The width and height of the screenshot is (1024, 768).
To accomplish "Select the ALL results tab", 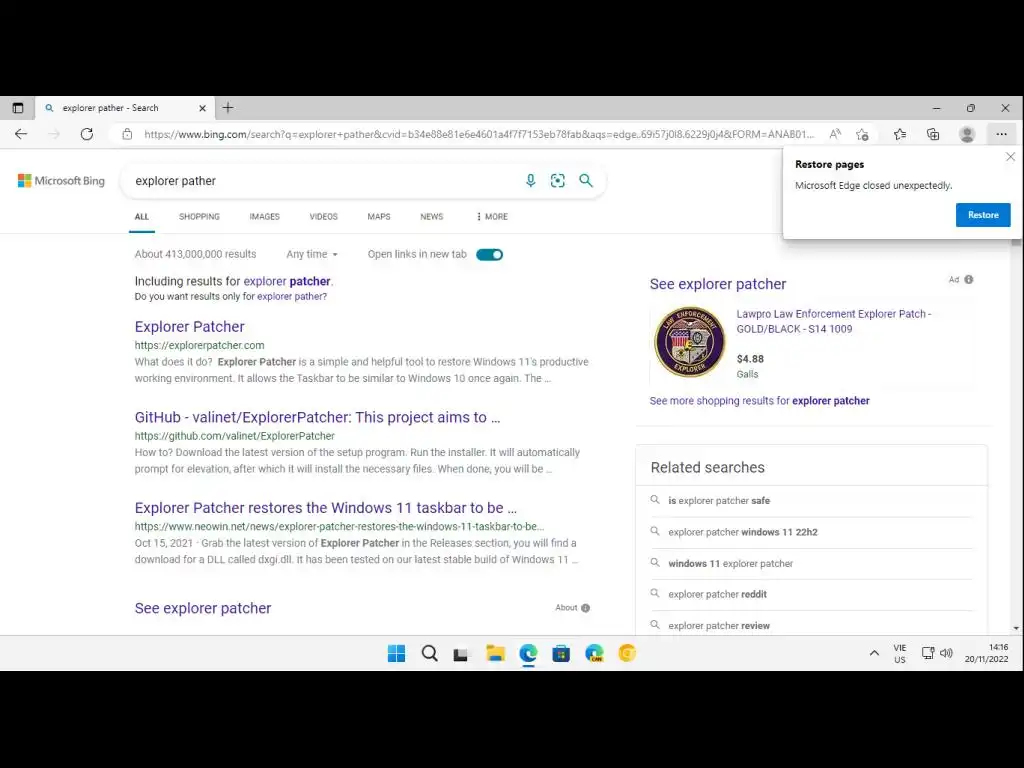I will tap(142, 216).
